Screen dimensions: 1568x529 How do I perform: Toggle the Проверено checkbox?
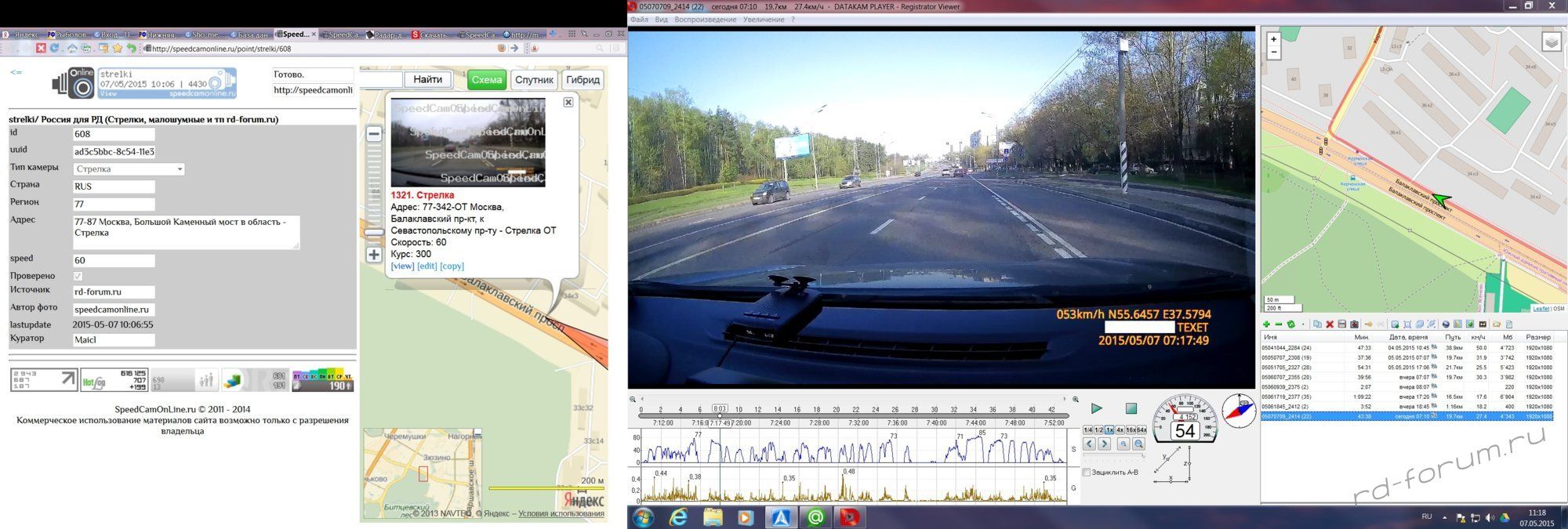click(78, 276)
